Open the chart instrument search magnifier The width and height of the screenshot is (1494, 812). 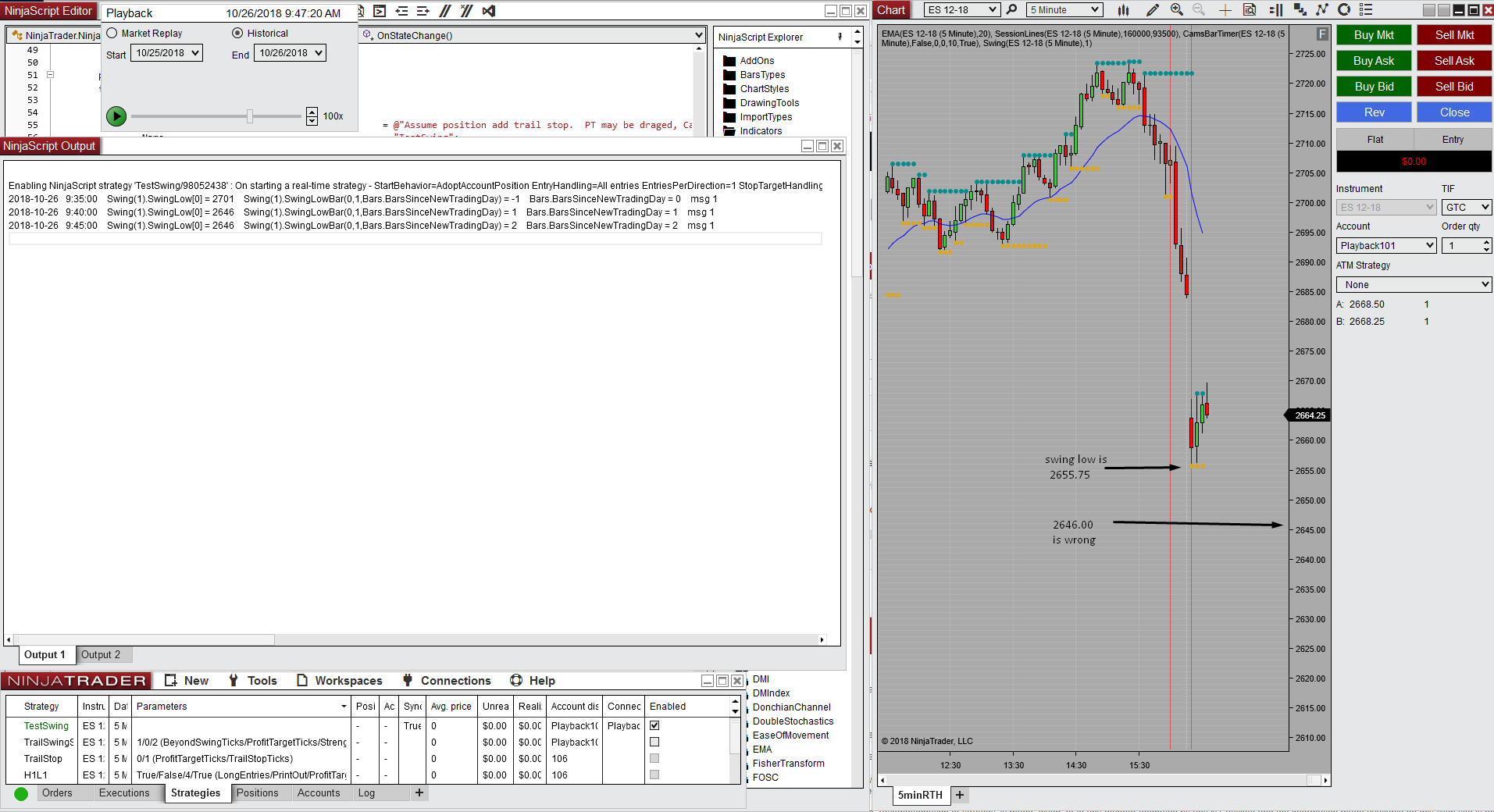[1011, 10]
